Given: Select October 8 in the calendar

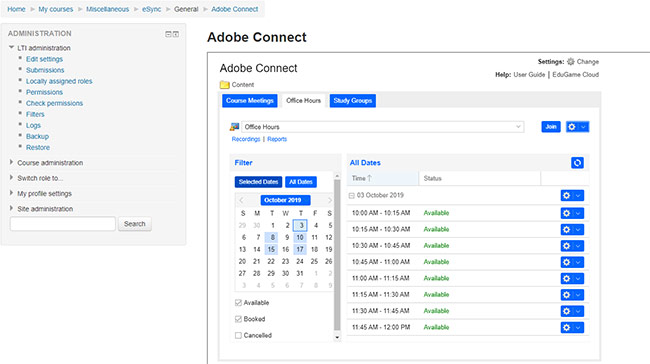Looking at the screenshot, I should tap(272, 238).
